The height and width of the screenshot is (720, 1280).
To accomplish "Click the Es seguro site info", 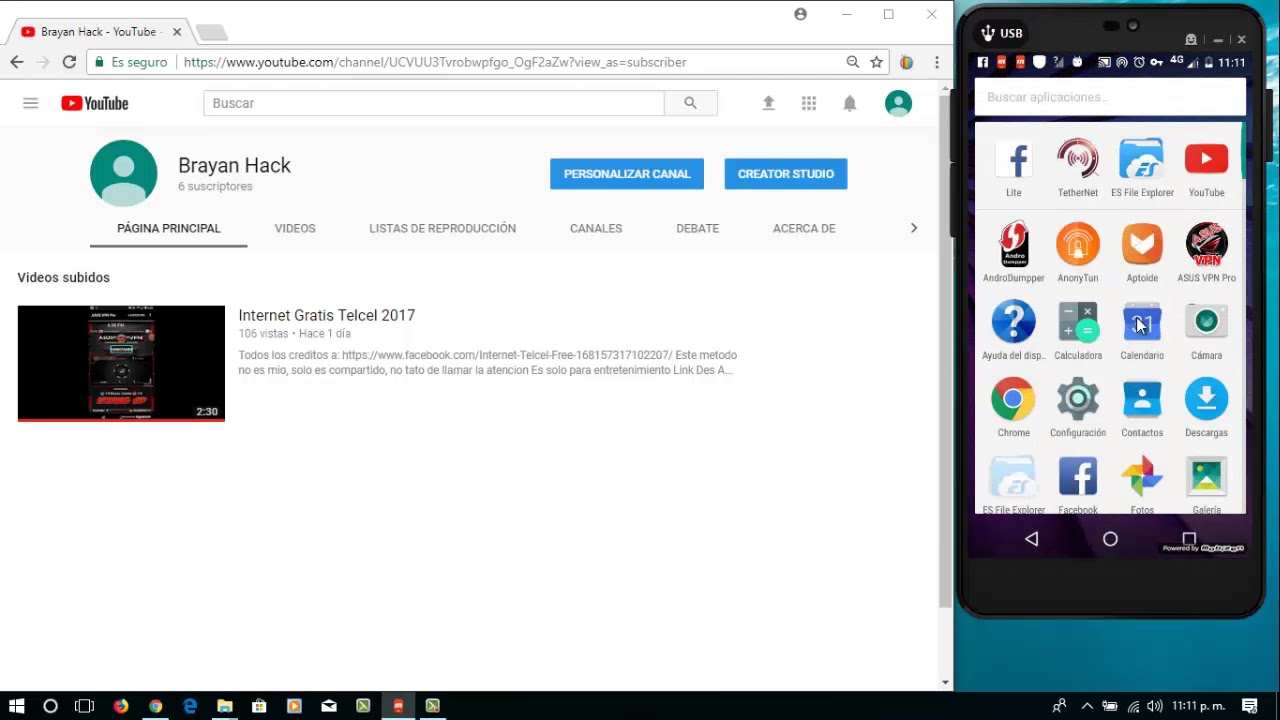I will (x=131, y=62).
